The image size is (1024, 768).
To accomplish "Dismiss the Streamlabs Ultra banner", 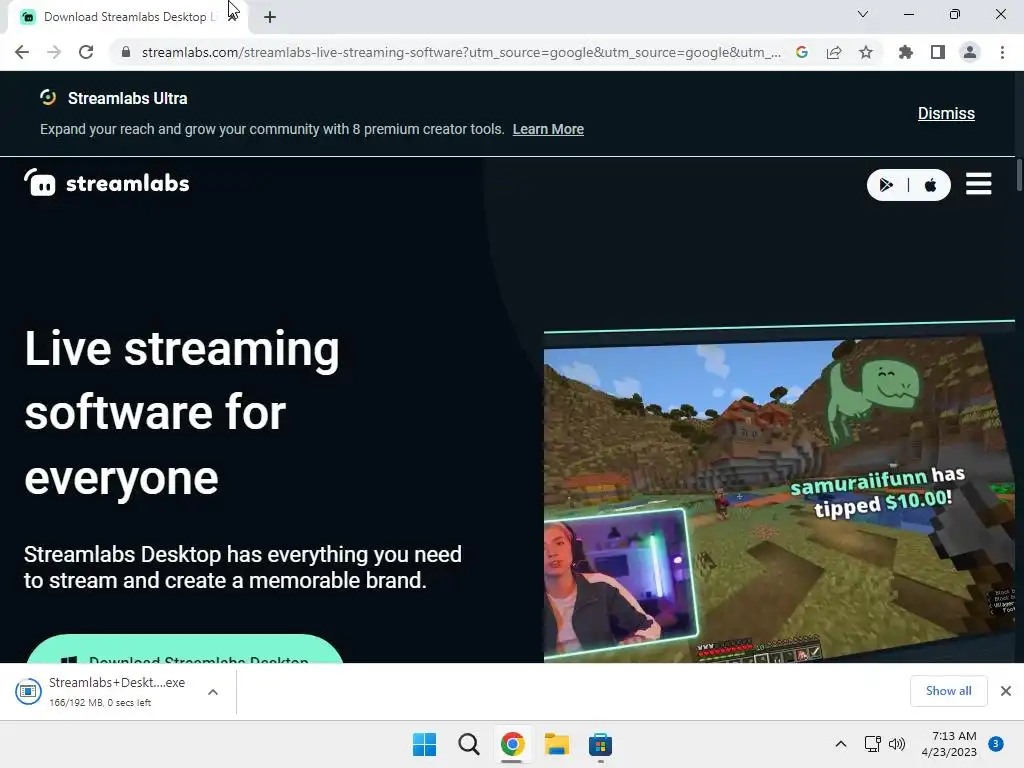I will [x=946, y=114].
